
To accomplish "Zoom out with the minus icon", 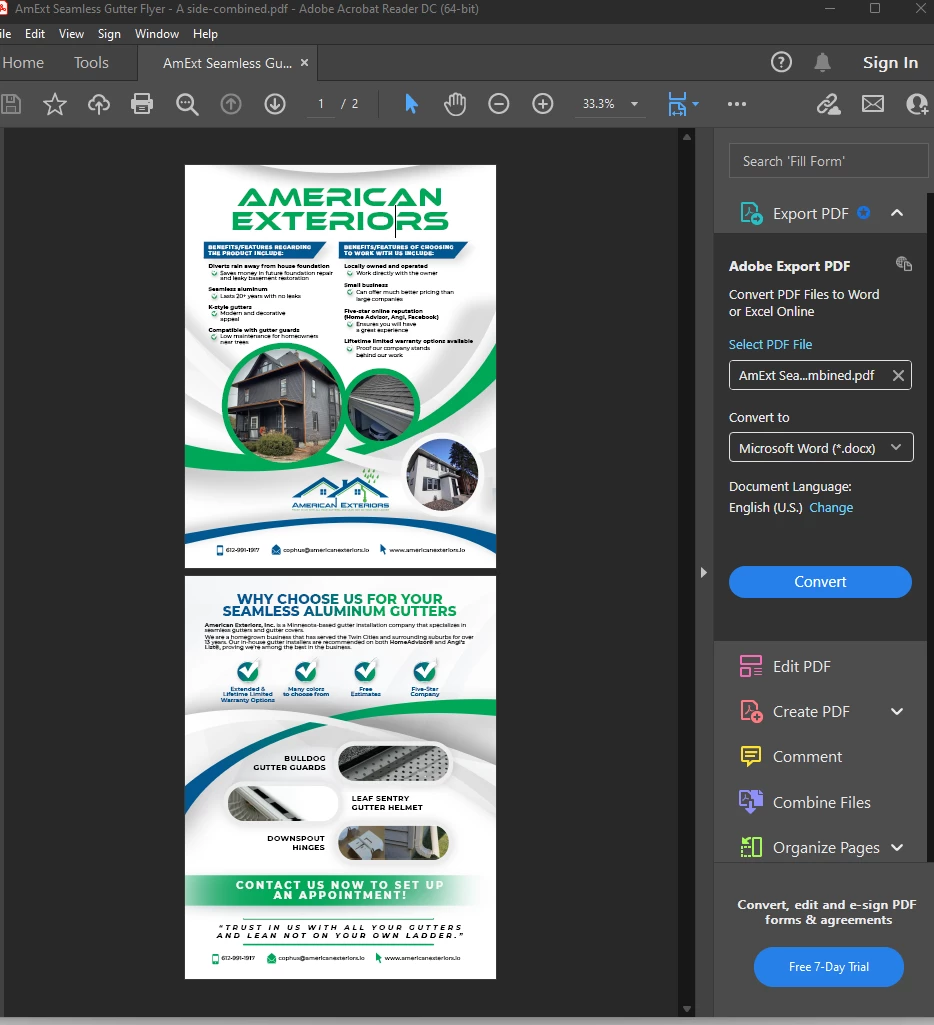I will 499,104.
